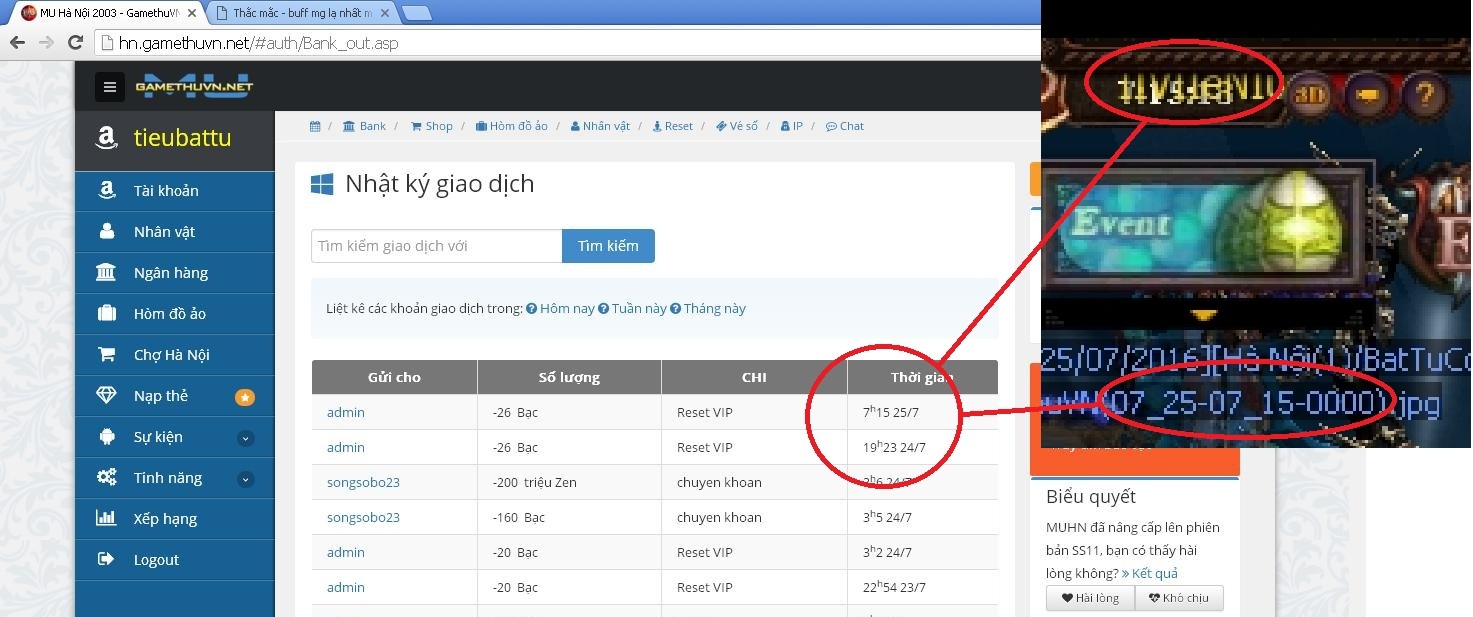Click the address bar showing hn.gamethuvn.net
Screen dimensions: 1473x617
click(x=565, y=43)
